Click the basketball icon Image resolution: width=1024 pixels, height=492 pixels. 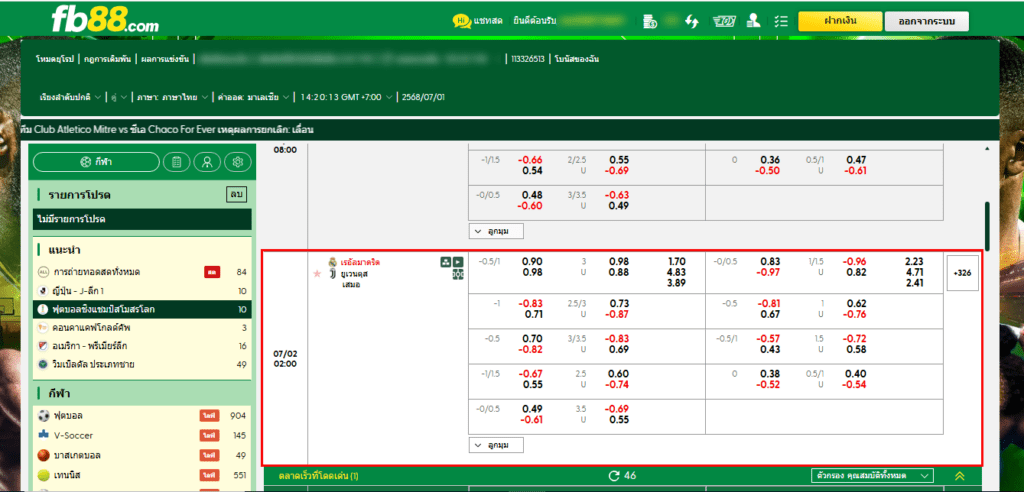pos(44,455)
